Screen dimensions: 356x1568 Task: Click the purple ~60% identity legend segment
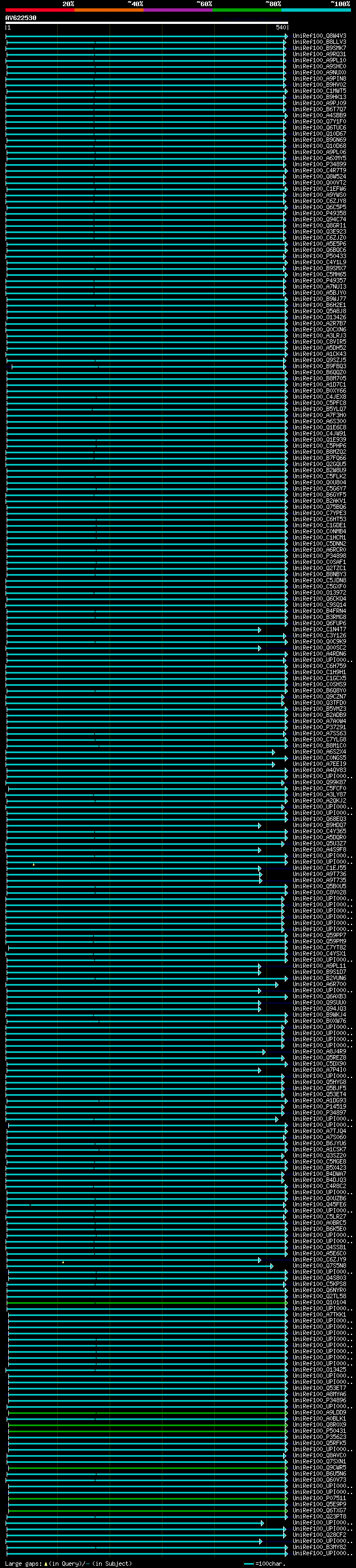tap(179, 10)
